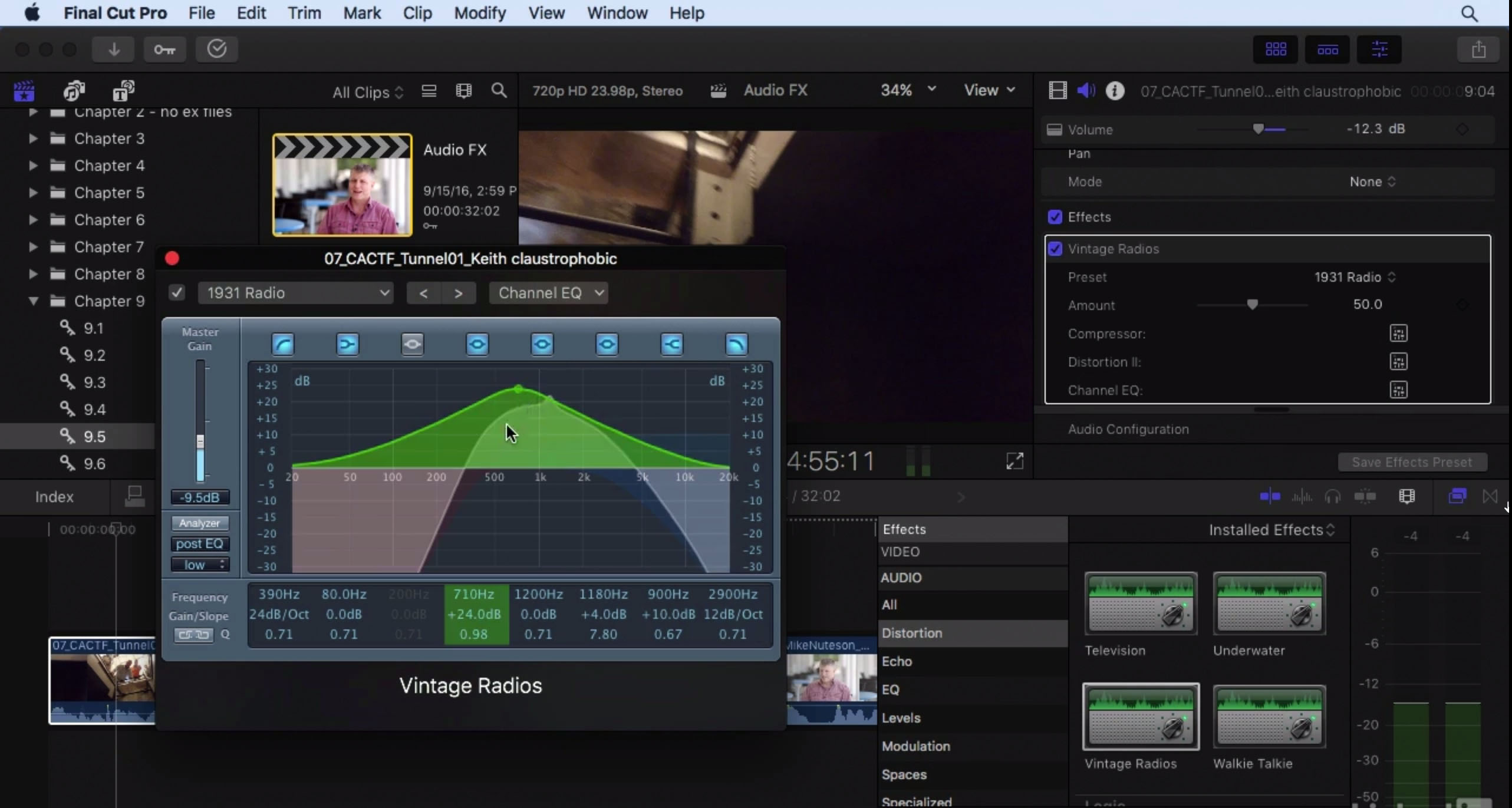This screenshot has height=808, width=1512.
Task: Select AUDIO from the effects category menu
Action: tap(900, 577)
